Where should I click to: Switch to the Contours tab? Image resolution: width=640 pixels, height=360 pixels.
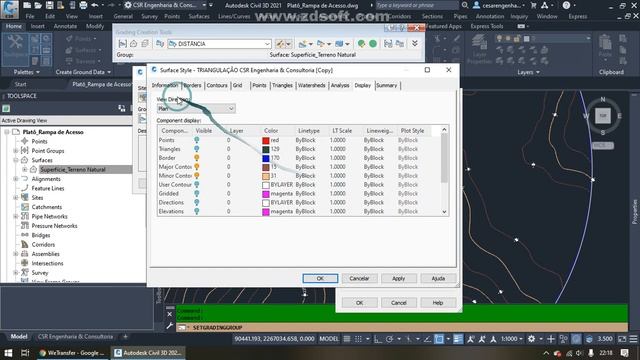(x=217, y=85)
